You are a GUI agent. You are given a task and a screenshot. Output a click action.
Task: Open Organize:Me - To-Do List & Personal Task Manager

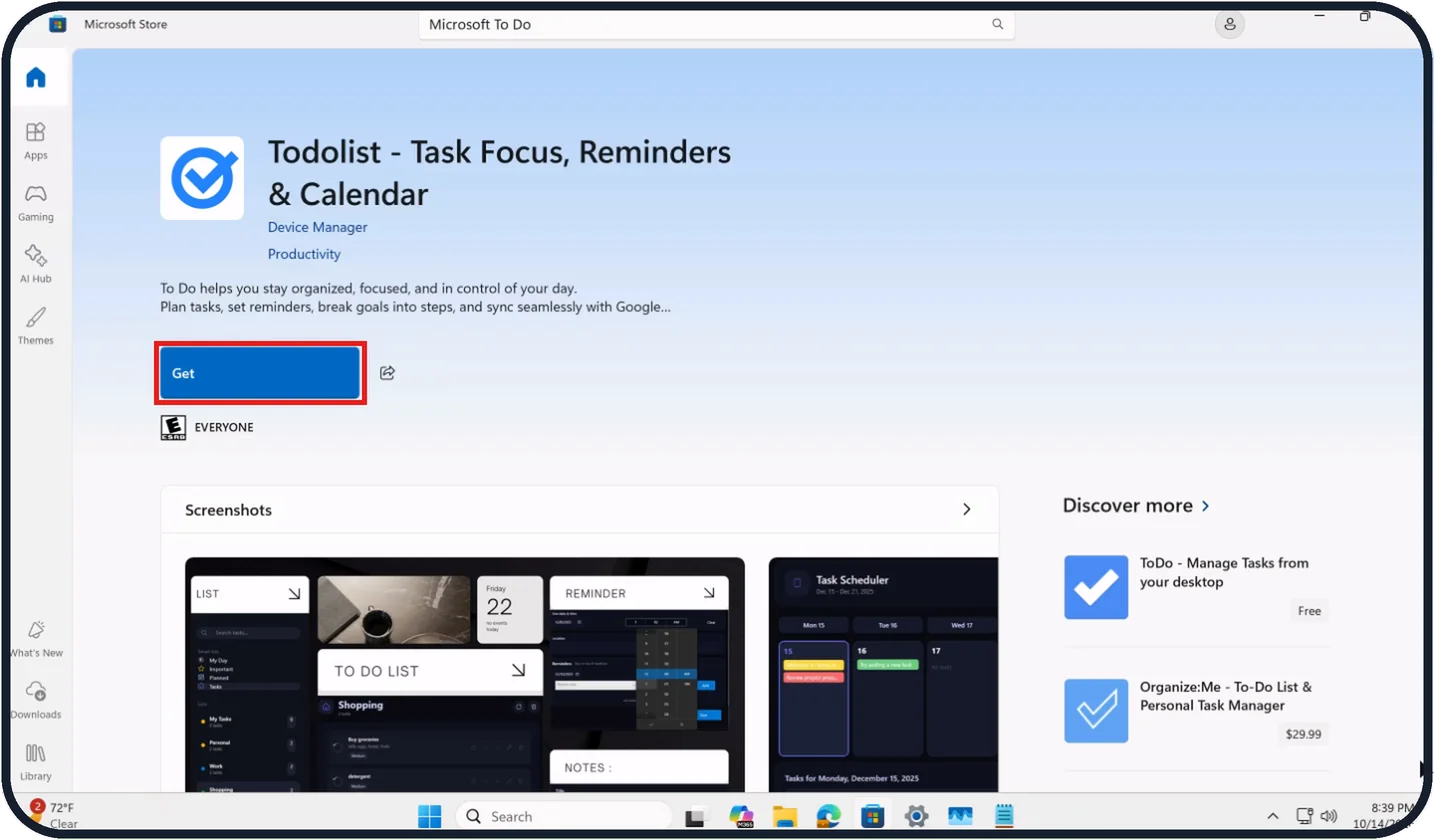tap(1226, 696)
